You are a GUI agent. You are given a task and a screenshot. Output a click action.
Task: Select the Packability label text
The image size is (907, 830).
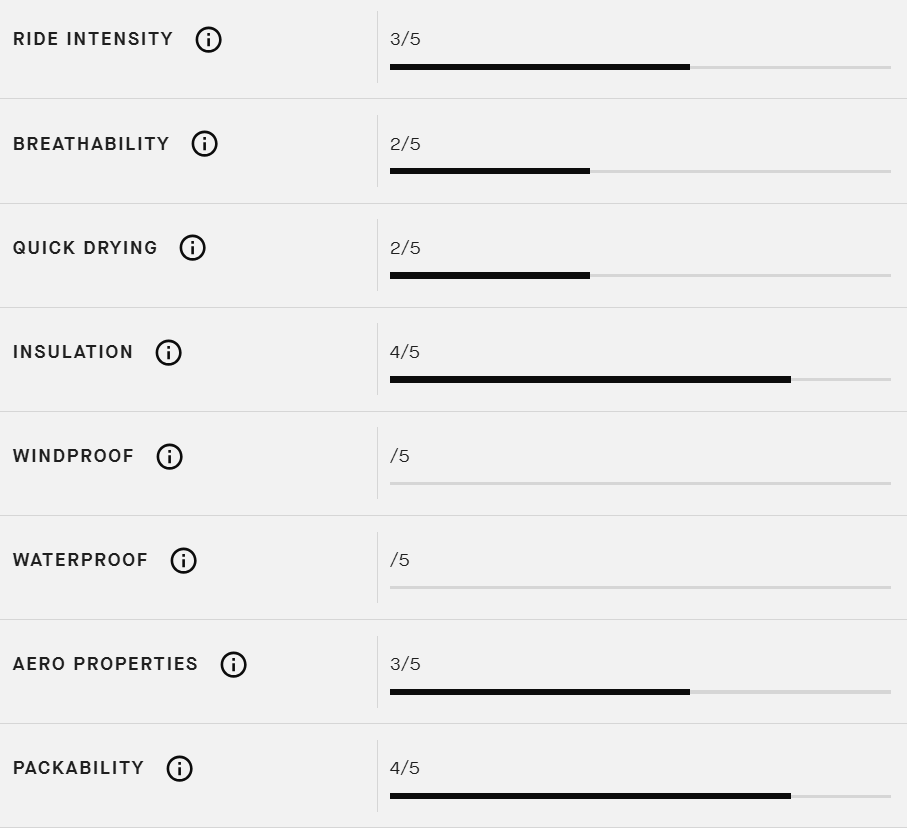click(78, 768)
